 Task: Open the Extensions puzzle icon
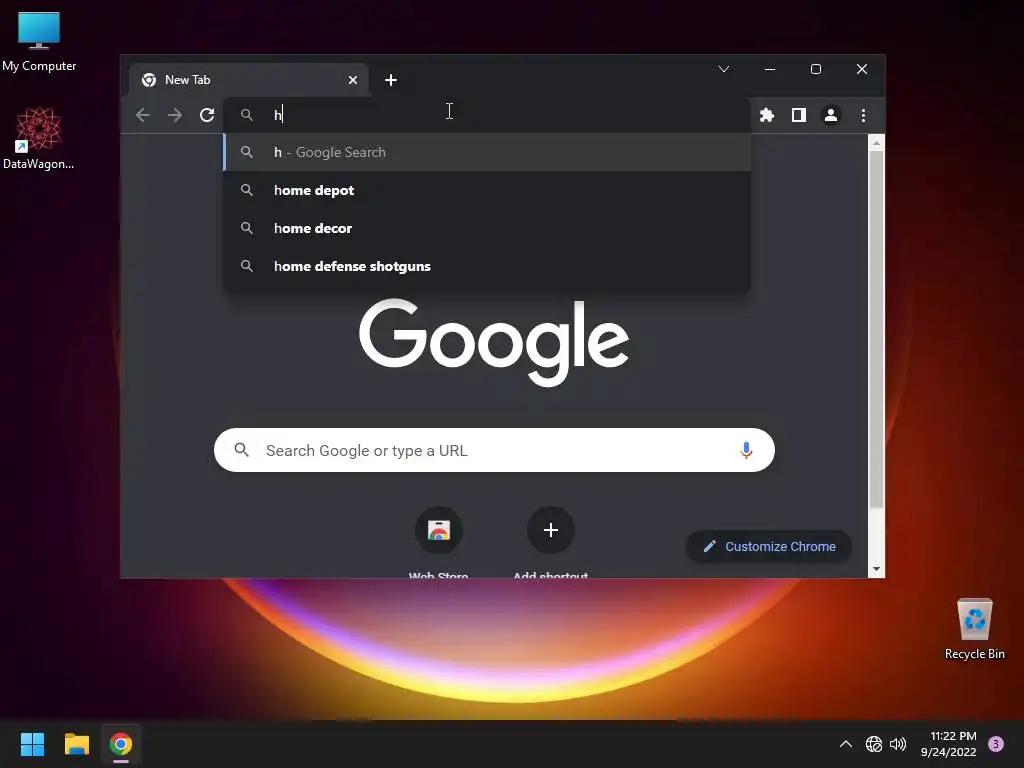pyautogui.click(x=767, y=116)
